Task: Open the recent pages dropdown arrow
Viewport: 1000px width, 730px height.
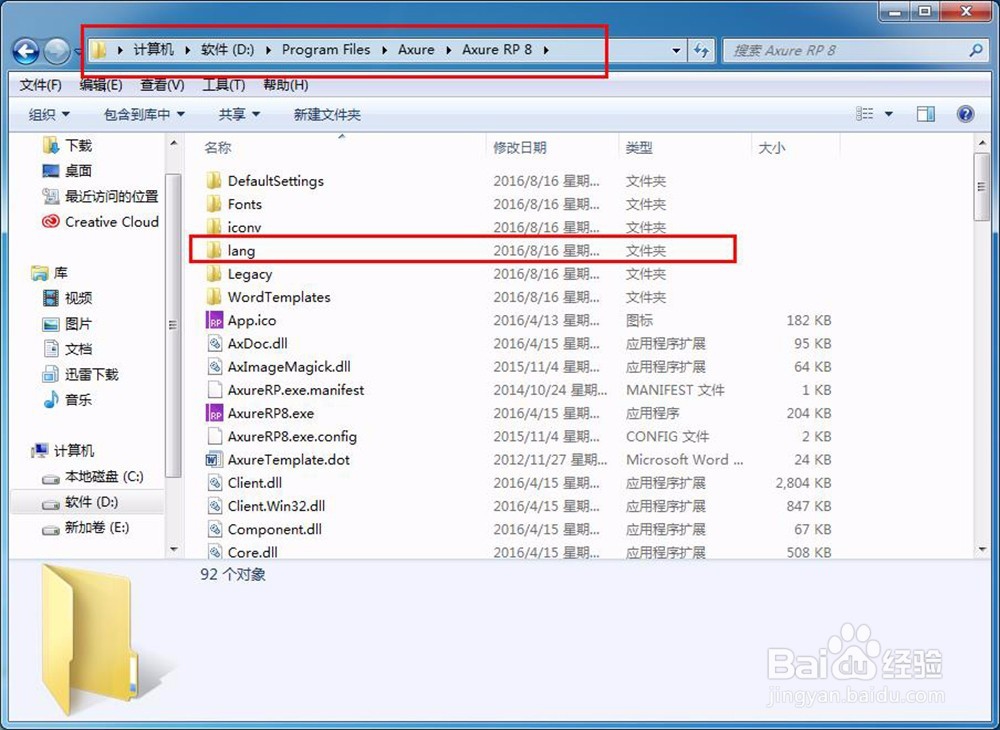Action: pyautogui.click(x=77, y=51)
